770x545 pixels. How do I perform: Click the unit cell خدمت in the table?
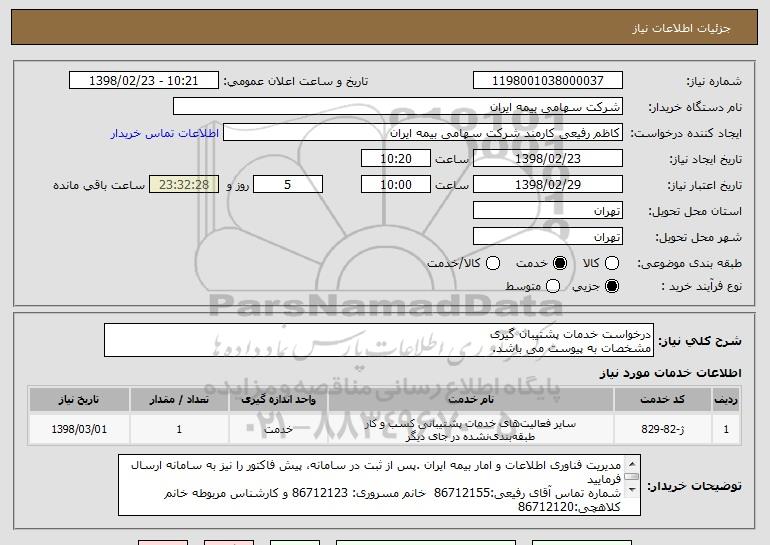(278, 429)
